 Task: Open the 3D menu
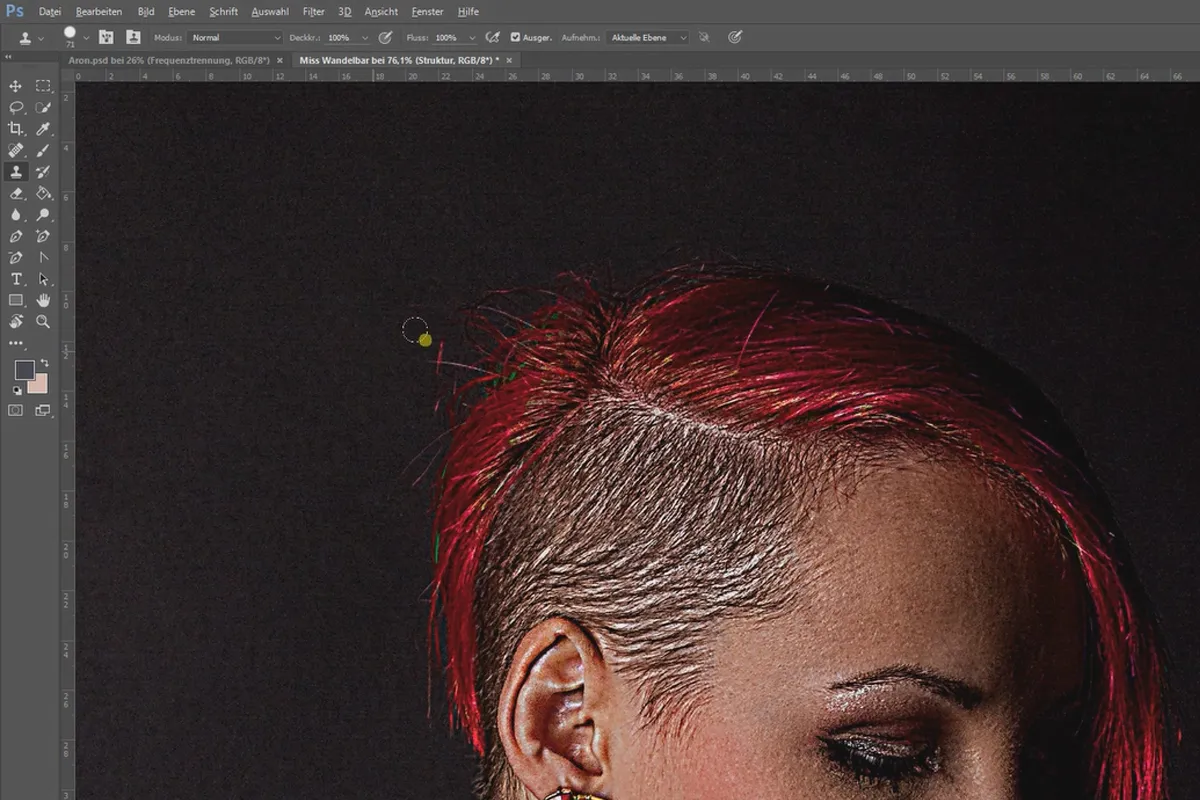pos(345,12)
